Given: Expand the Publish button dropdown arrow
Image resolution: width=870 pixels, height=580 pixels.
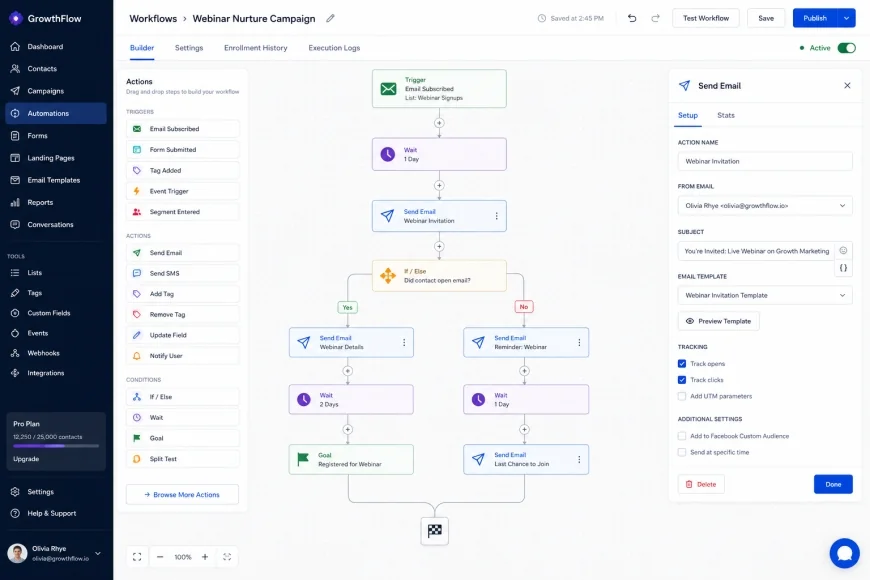Looking at the screenshot, I should click(846, 18).
